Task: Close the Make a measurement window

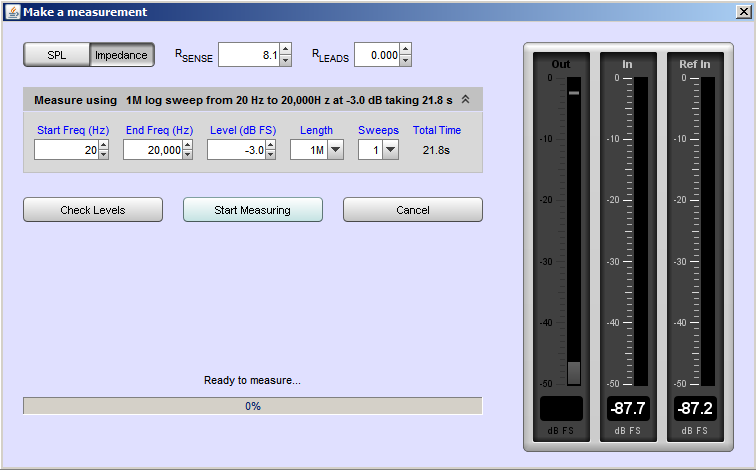Action: 744,12
